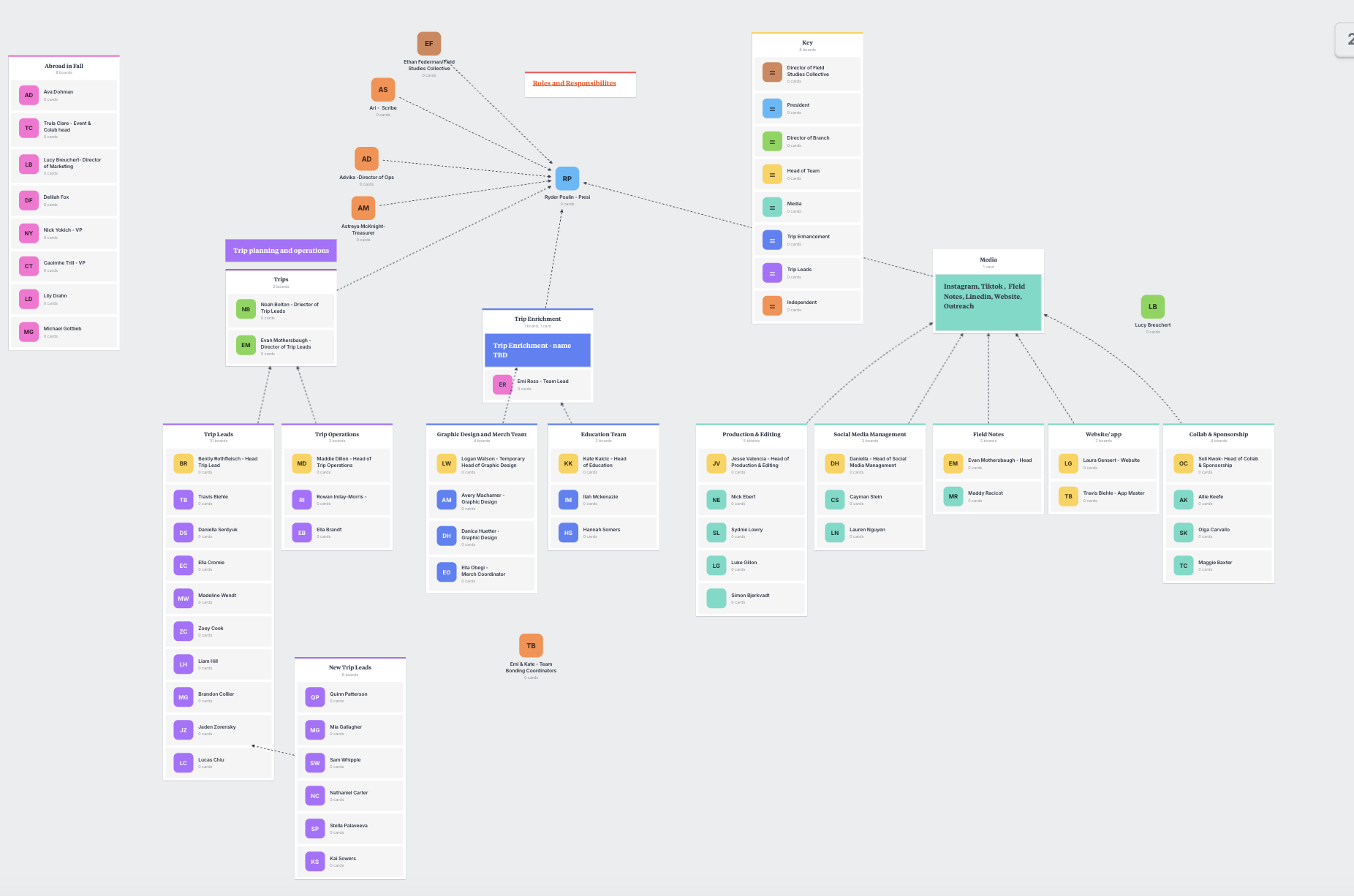
Task: Click the blue President swatch in Key
Action: (x=772, y=109)
